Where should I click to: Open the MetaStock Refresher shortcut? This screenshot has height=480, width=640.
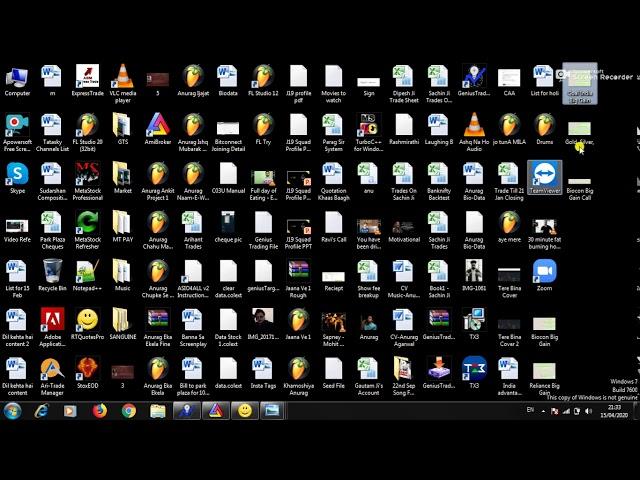tap(87, 230)
